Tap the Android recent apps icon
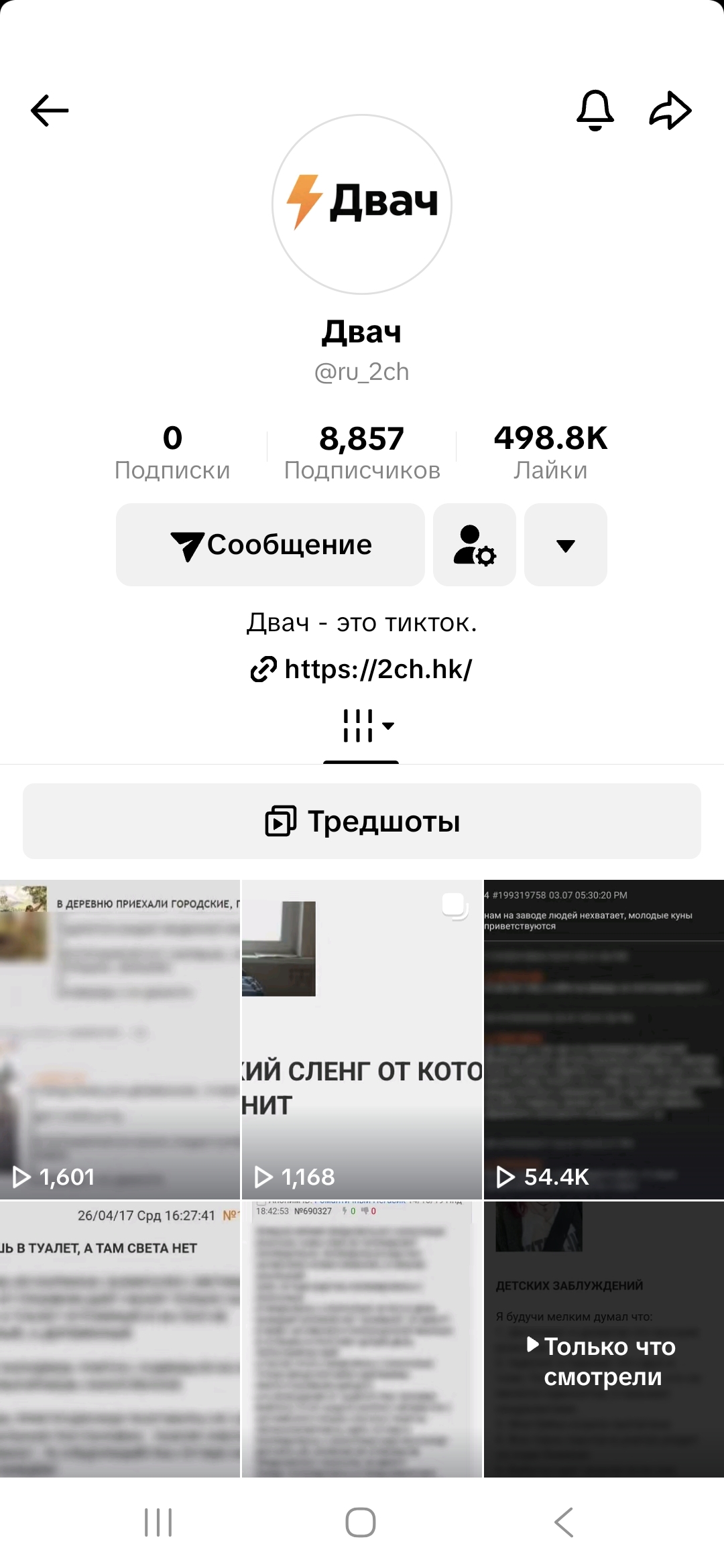Image resolution: width=724 pixels, height=1568 pixels. coord(158,1522)
